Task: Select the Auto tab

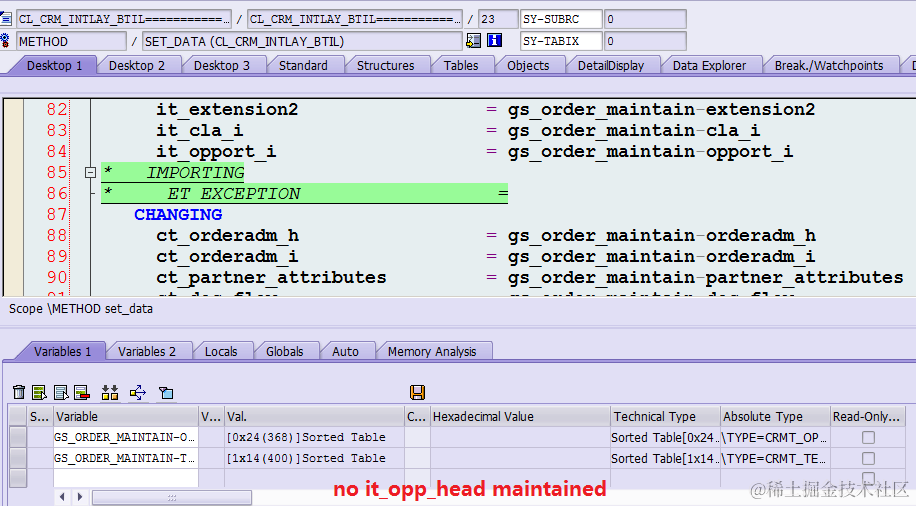Action: [345, 351]
